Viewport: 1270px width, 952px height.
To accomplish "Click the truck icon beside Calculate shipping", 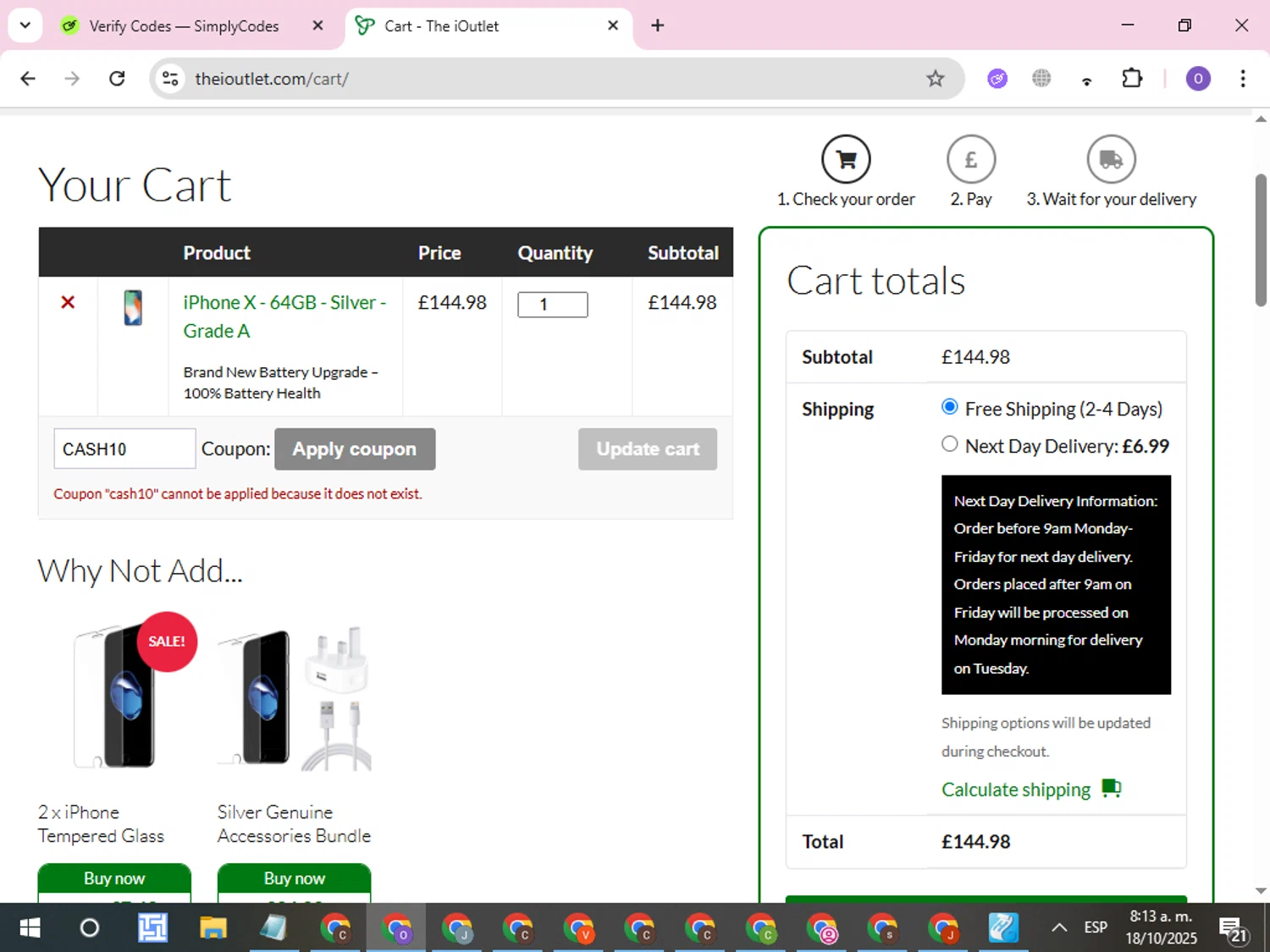I will click(x=1112, y=789).
